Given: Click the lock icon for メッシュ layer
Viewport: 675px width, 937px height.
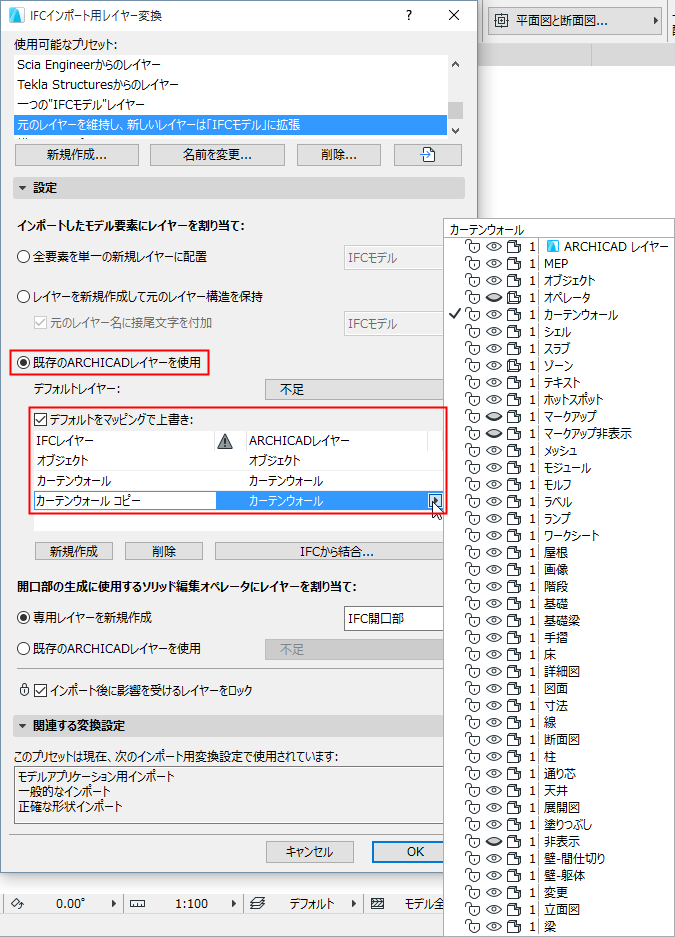Looking at the screenshot, I should (x=472, y=451).
